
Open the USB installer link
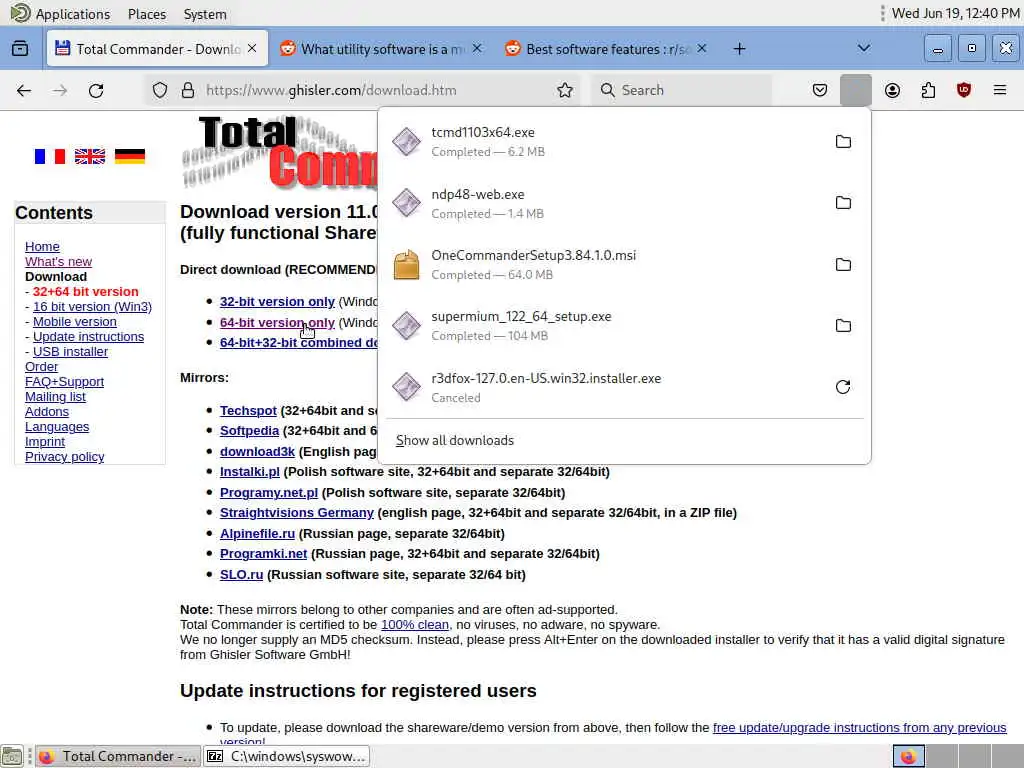[71, 351]
